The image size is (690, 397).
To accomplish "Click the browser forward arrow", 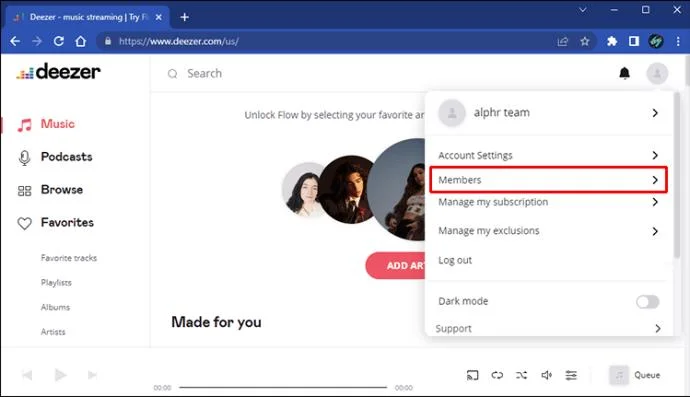I will click(x=37, y=41).
